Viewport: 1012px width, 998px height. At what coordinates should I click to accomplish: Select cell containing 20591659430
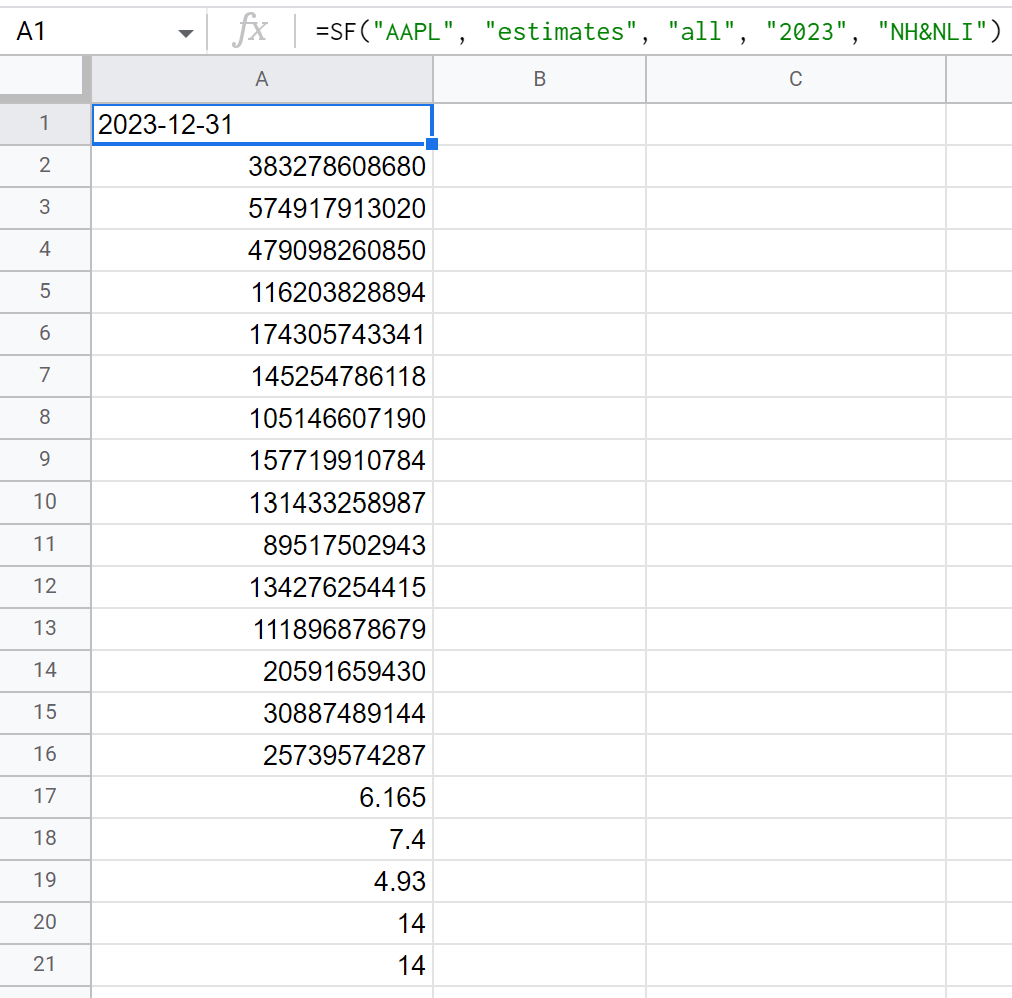pos(262,671)
